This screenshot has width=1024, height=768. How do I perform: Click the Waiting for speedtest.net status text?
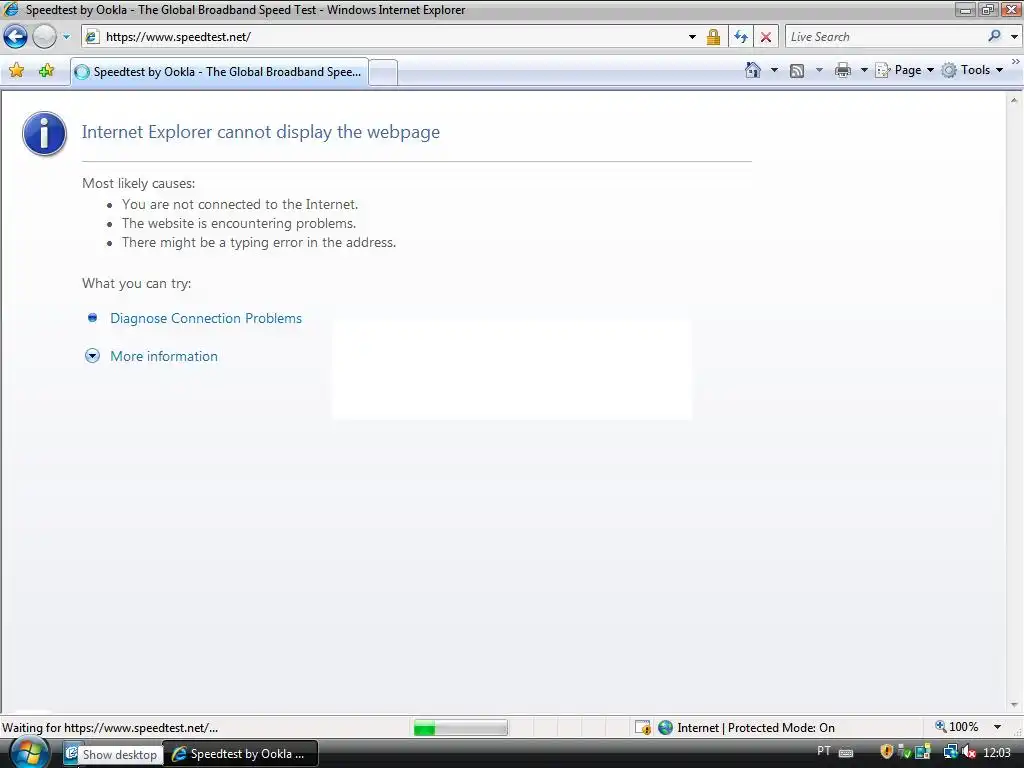coord(110,728)
